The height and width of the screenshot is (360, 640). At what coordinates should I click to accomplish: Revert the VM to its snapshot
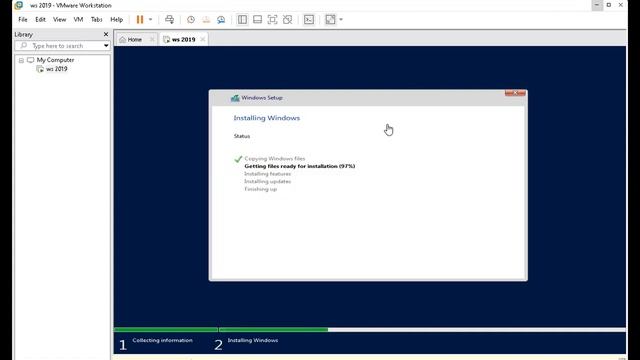tap(206, 19)
